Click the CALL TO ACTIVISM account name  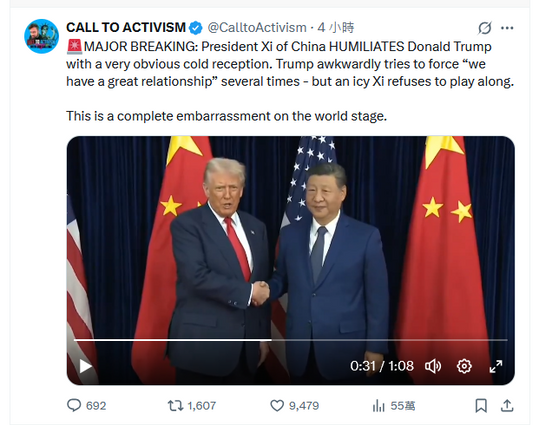(x=126, y=28)
